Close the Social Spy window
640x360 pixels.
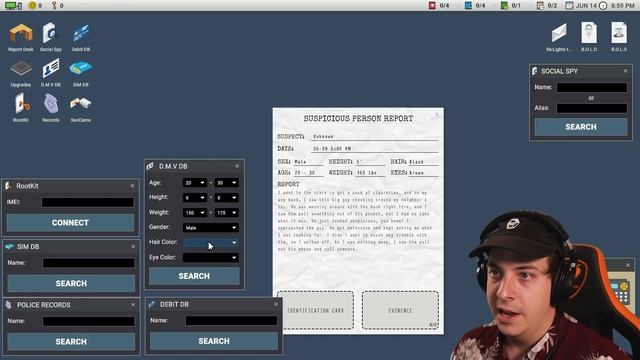pyautogui.click(x=626, y=71)
